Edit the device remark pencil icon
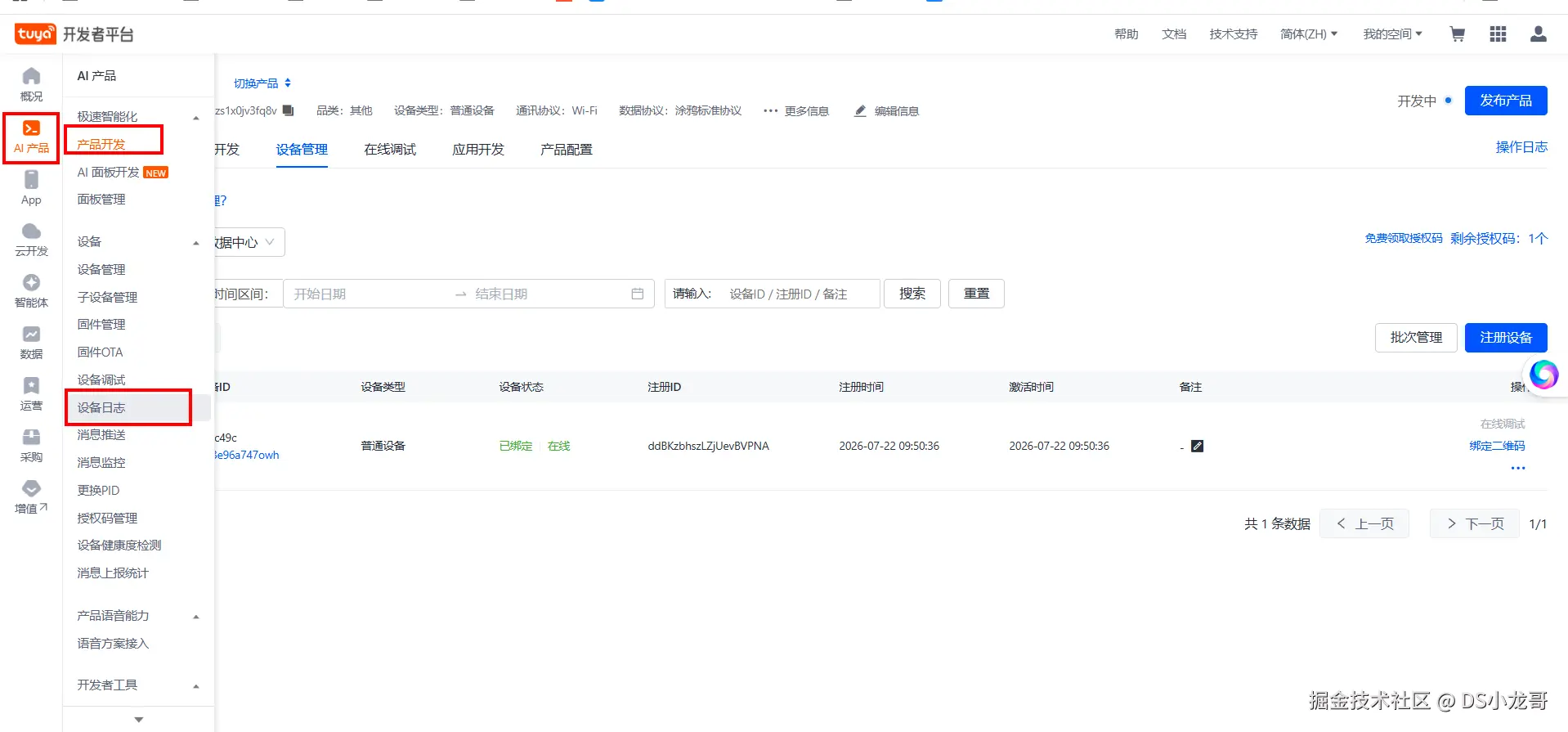This screenshot has height=732, width=1568. pyautogui.click(x=1197, y=446)
